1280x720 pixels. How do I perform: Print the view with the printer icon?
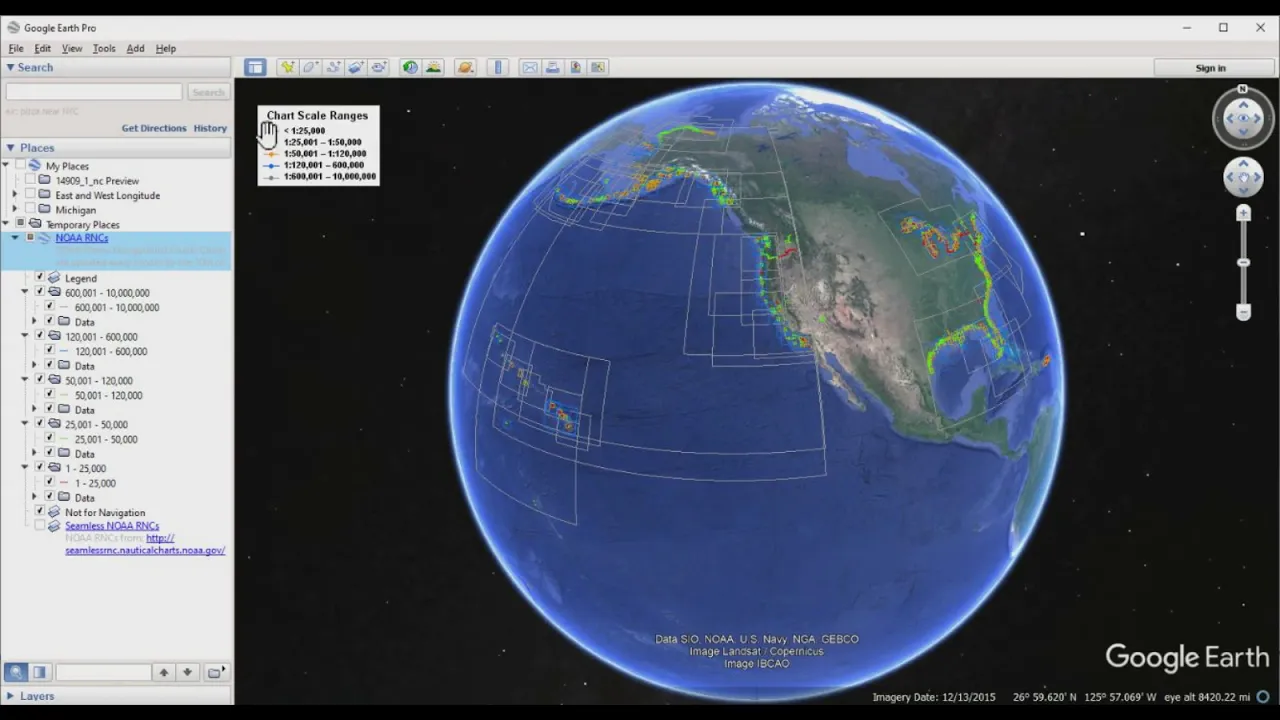(x=553, y=67)
